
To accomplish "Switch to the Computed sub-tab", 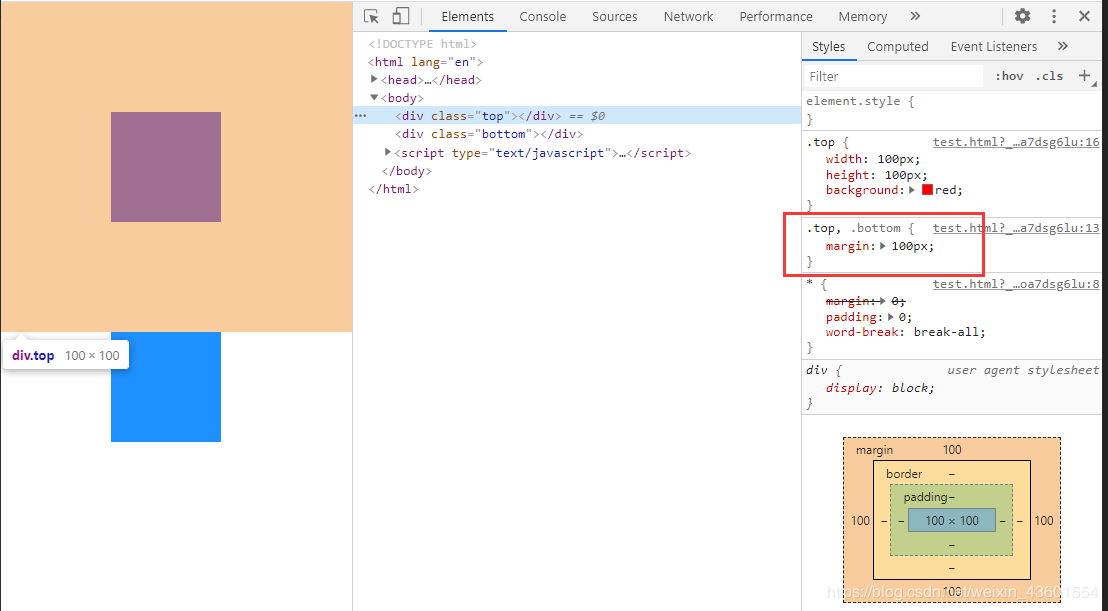I will click(897, 47).
